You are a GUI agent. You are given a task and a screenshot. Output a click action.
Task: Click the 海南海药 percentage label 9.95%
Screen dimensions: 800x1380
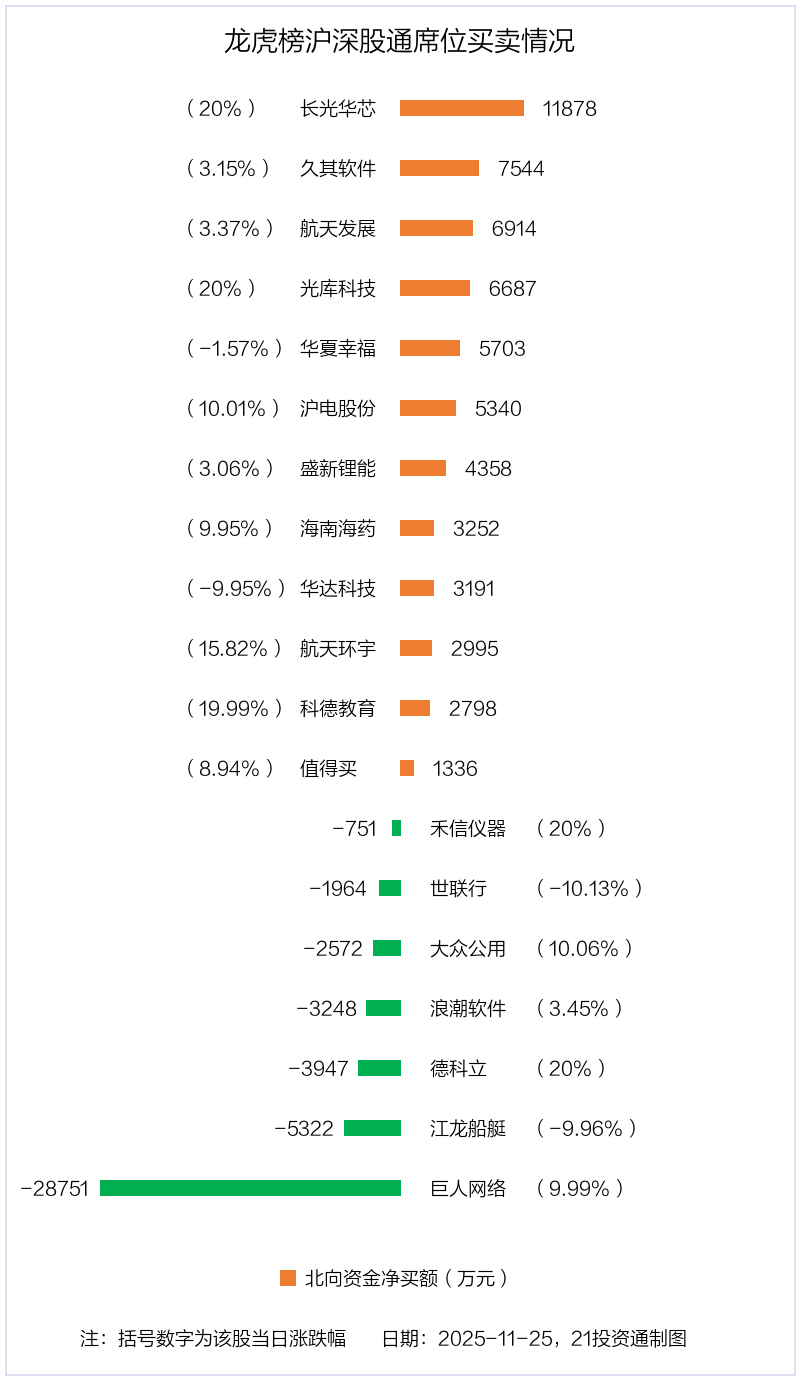pos(229,528)
